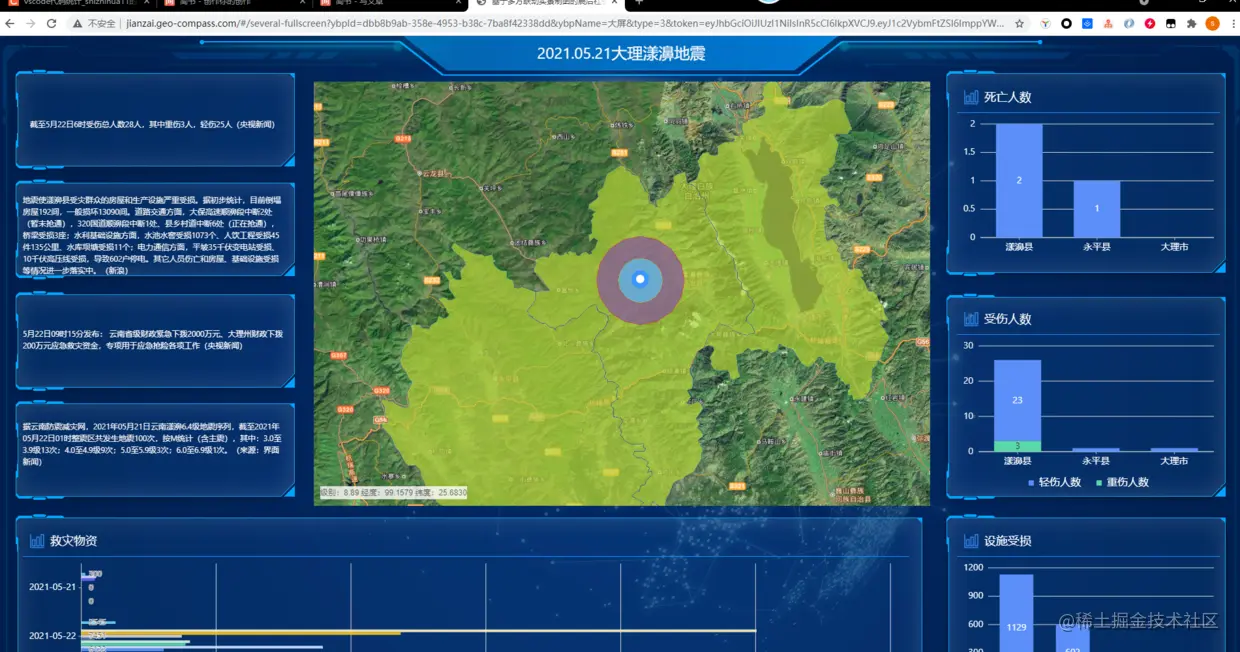The height and width of the screenshot is (652, 1240).
Task: Click the 救灾物资 panel title
Action: pos(73,541)
